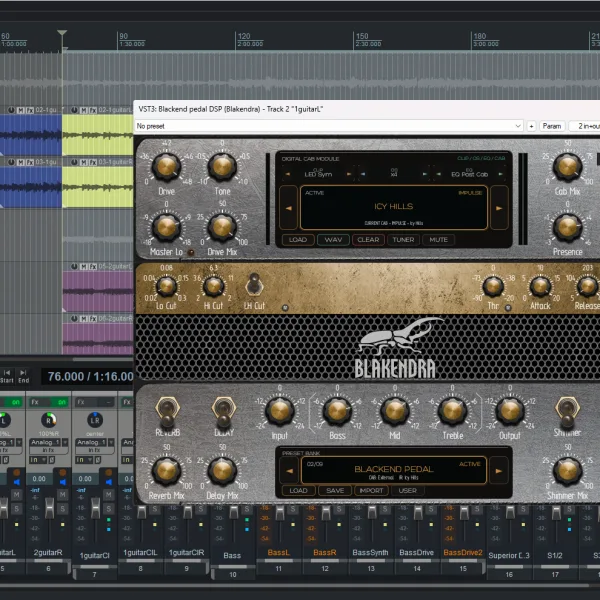Go to project End transport button
The width and height of the screenshot is (600, 600).
[23, 376]
